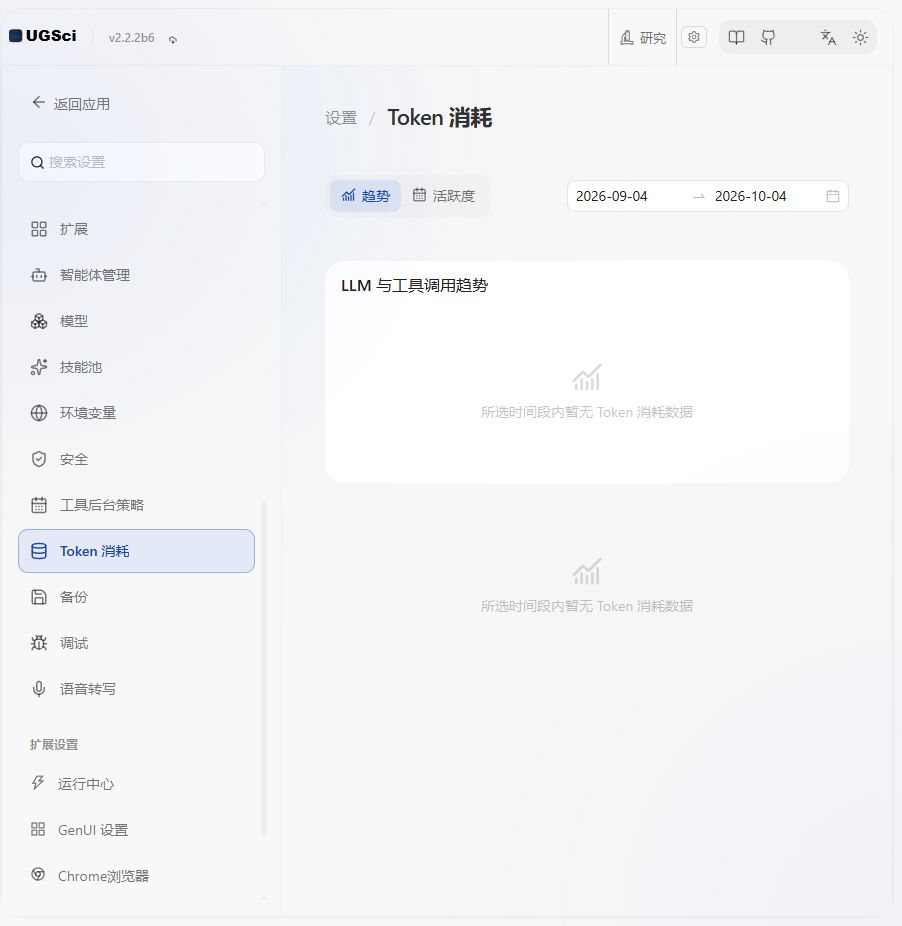The height and width of the screenshot is (926, 902).
Task: Edit end date 2026-10-04
Action: pos(750,196)
